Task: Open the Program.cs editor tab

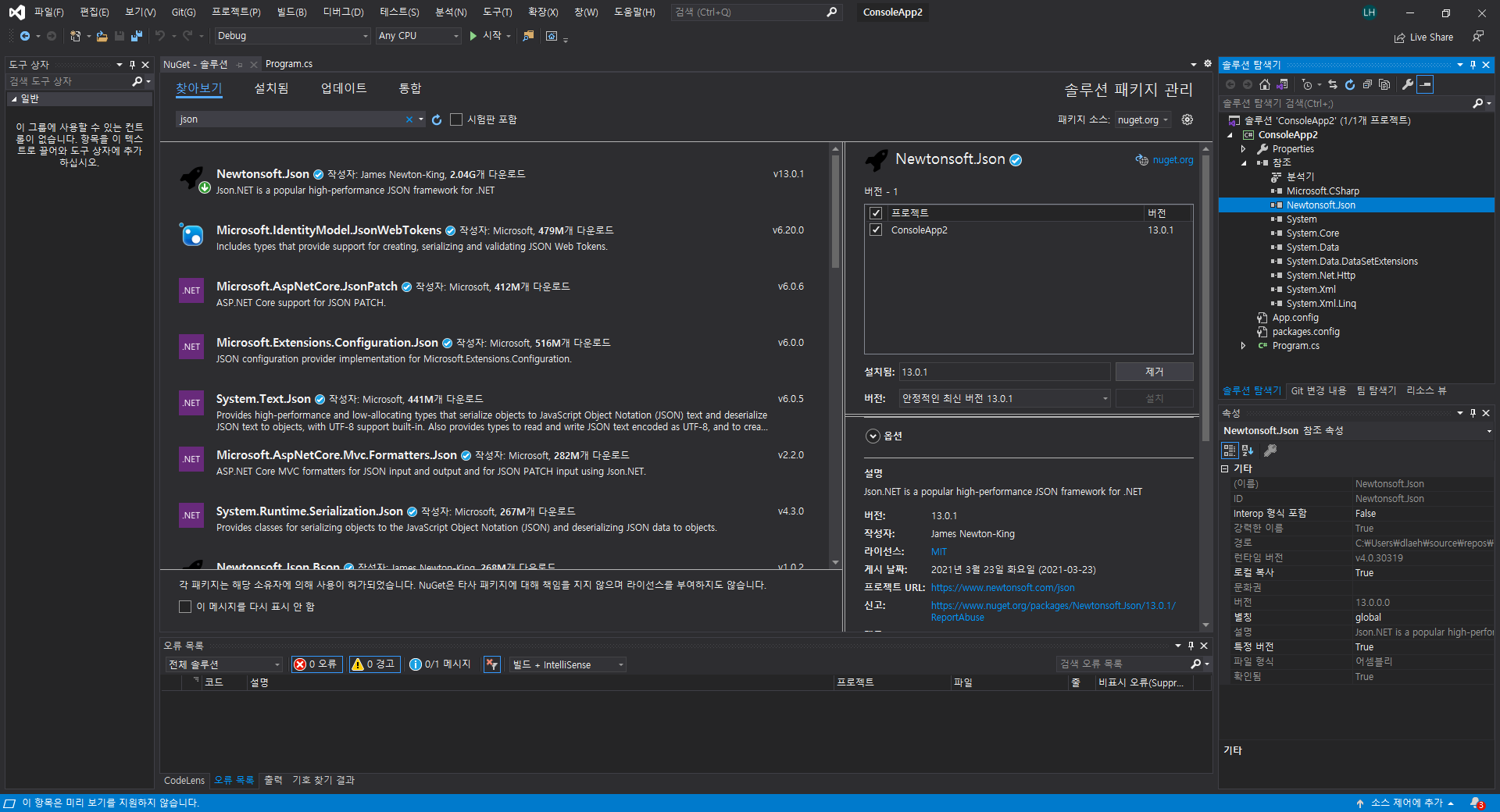Action: tap(289, 64)
